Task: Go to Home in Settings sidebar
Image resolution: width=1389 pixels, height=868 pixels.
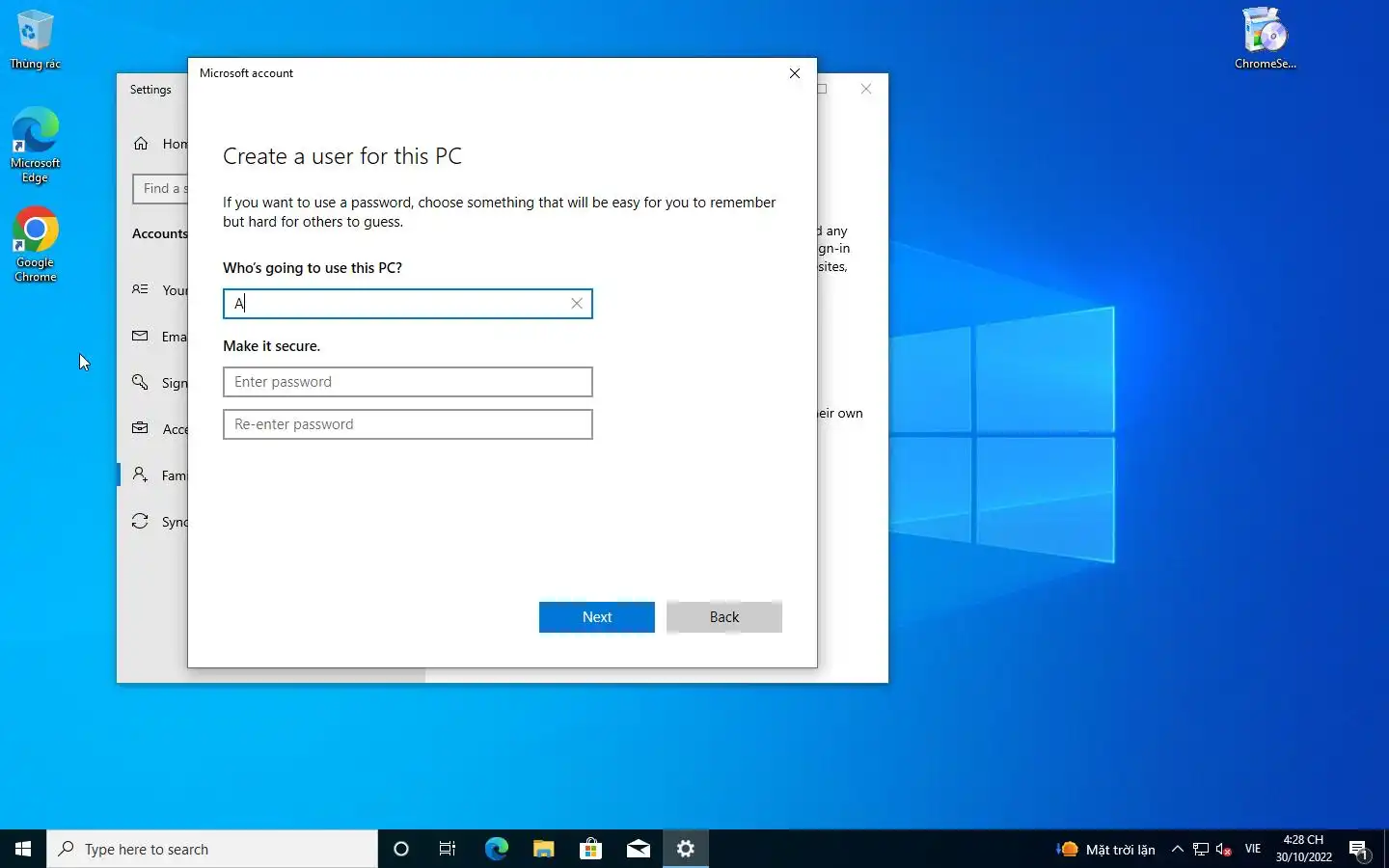Action: coord(160,144)
